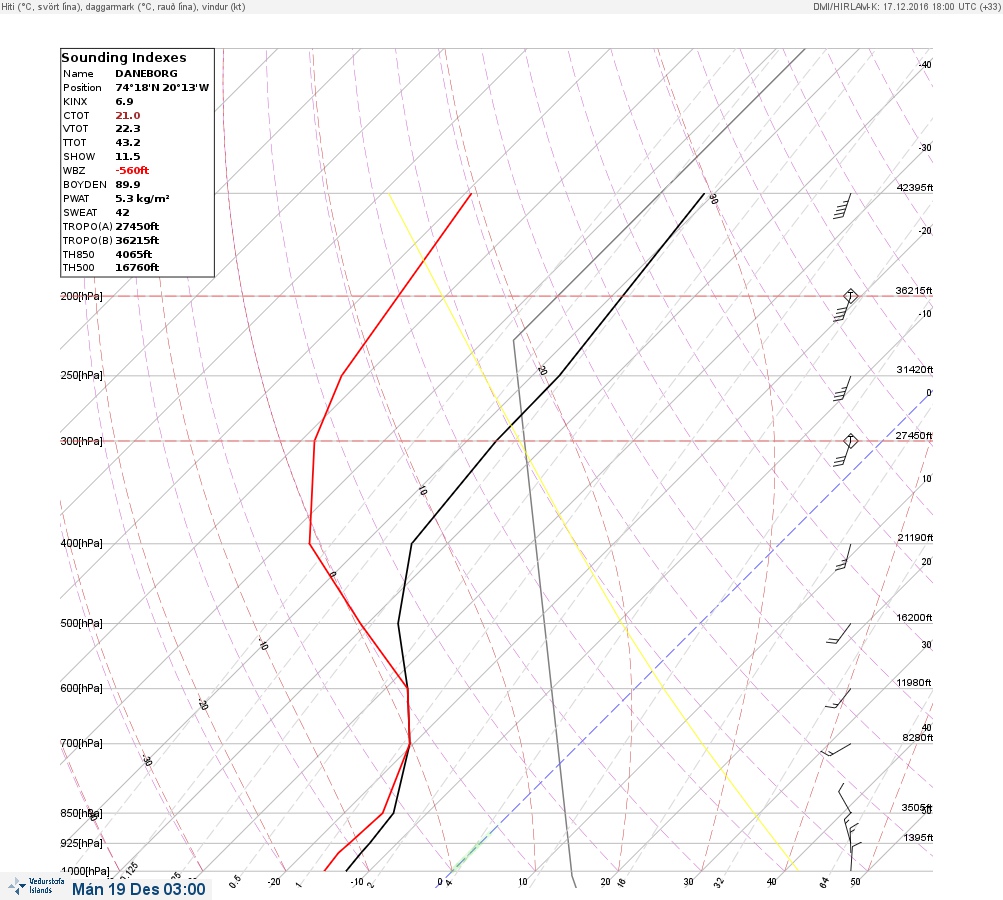Click the 925[hPa] pressure label

(81, 843)
